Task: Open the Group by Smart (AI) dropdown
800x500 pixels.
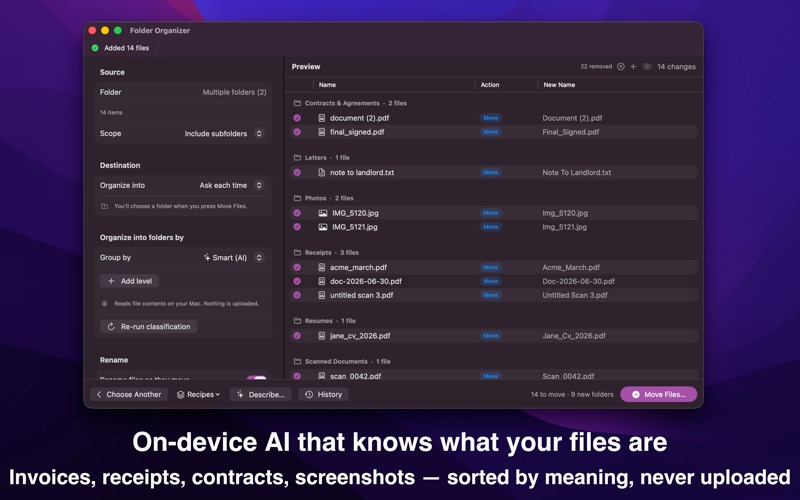Action: point(259,258)
